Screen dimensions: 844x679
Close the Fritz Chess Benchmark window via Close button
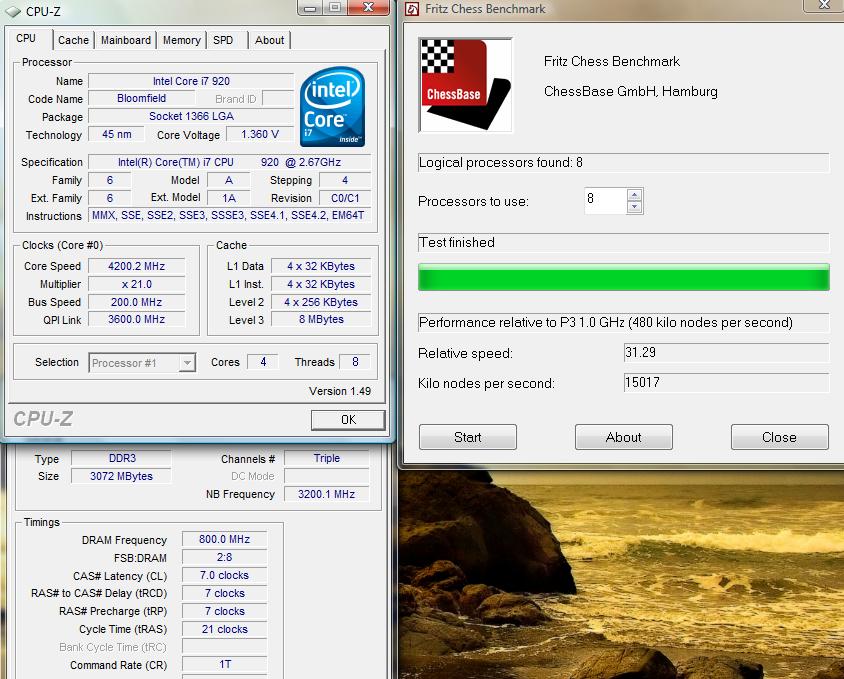pyautogui.click(x=779, y=437)
